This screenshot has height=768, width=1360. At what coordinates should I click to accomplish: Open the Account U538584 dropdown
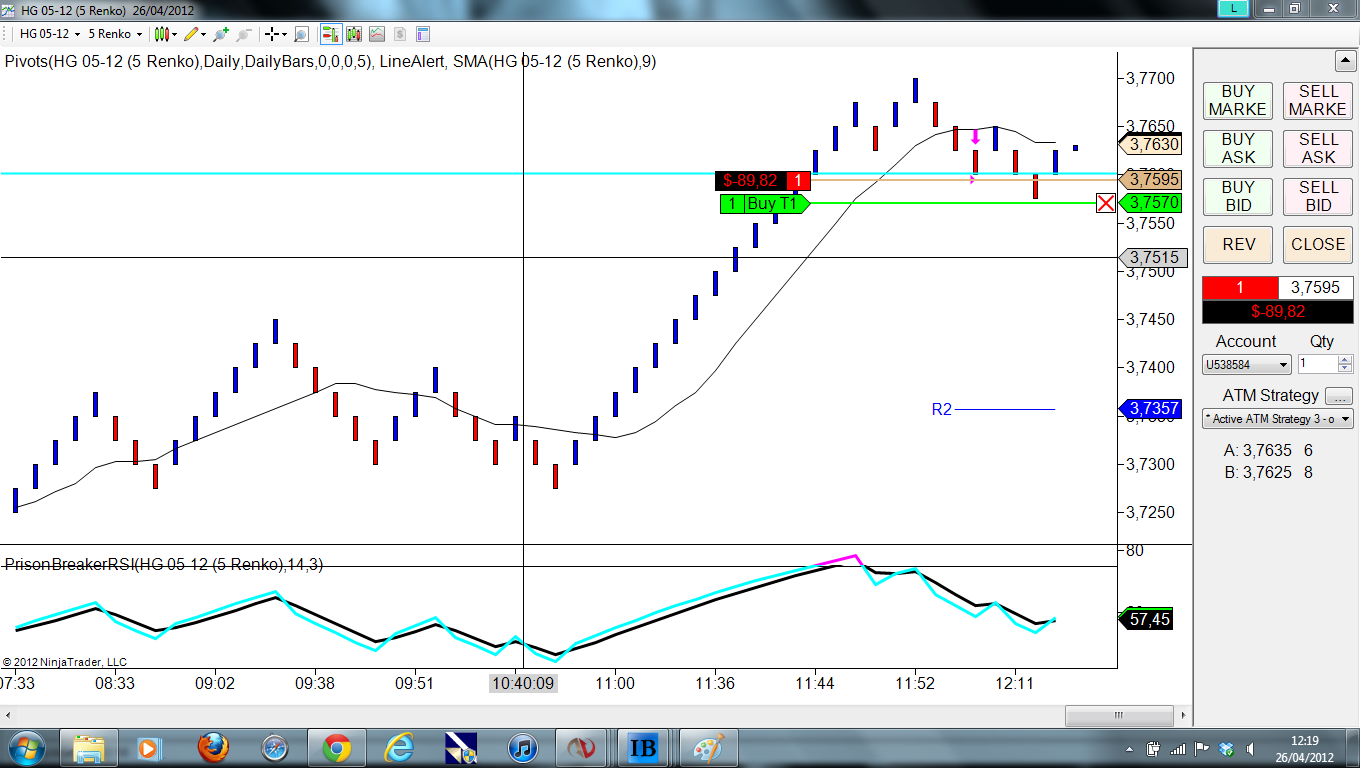click(1247, 365)
